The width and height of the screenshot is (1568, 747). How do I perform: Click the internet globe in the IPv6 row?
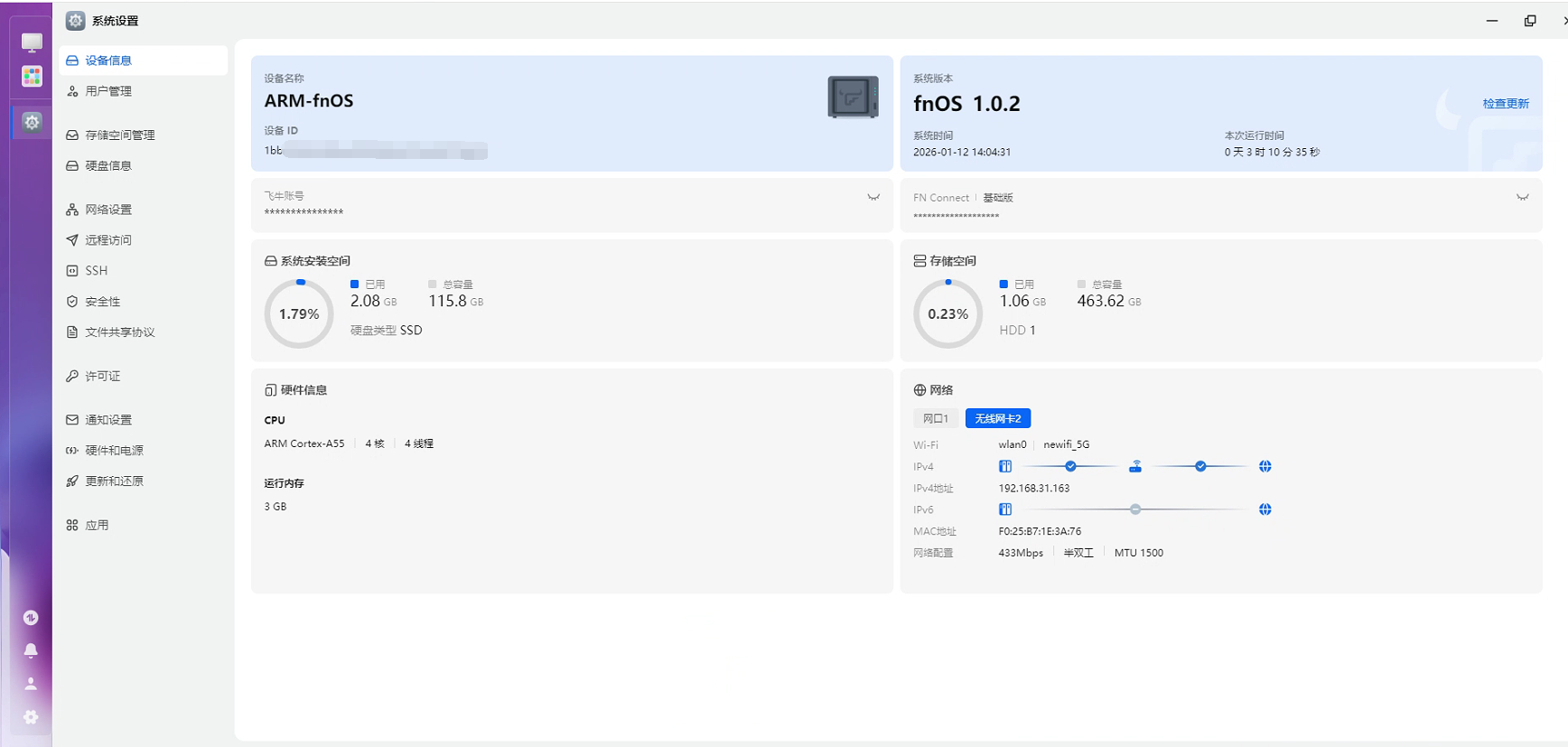coord(1265,509)
